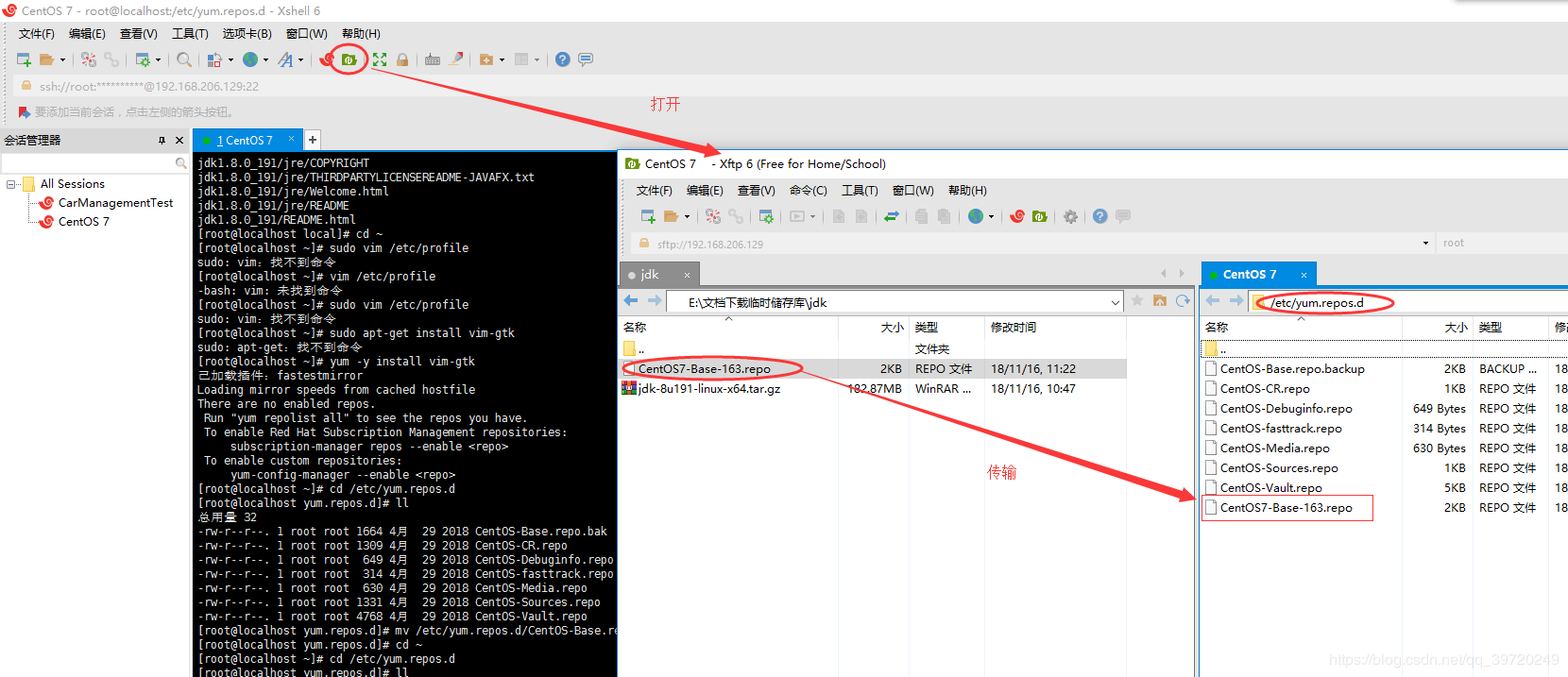Select CentOS 7 session in session manager
The height and width of the screenshot is (677, 1568).
(x=83, y=222)
